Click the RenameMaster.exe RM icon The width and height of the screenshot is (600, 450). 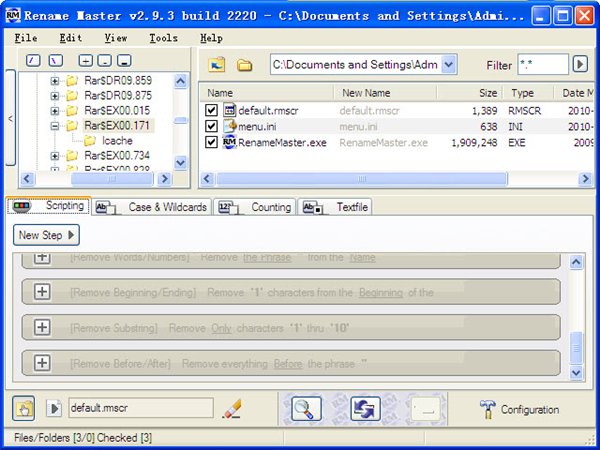229,142
